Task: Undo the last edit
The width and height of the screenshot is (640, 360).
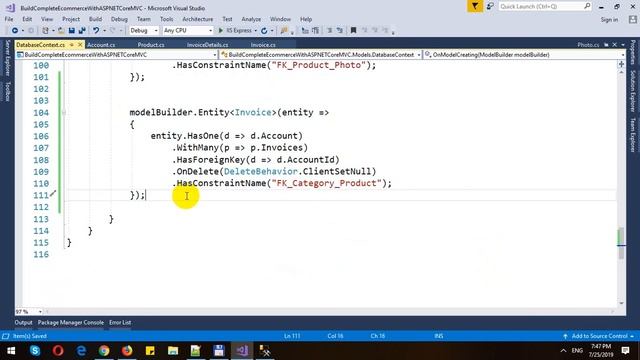Action: 96,31
